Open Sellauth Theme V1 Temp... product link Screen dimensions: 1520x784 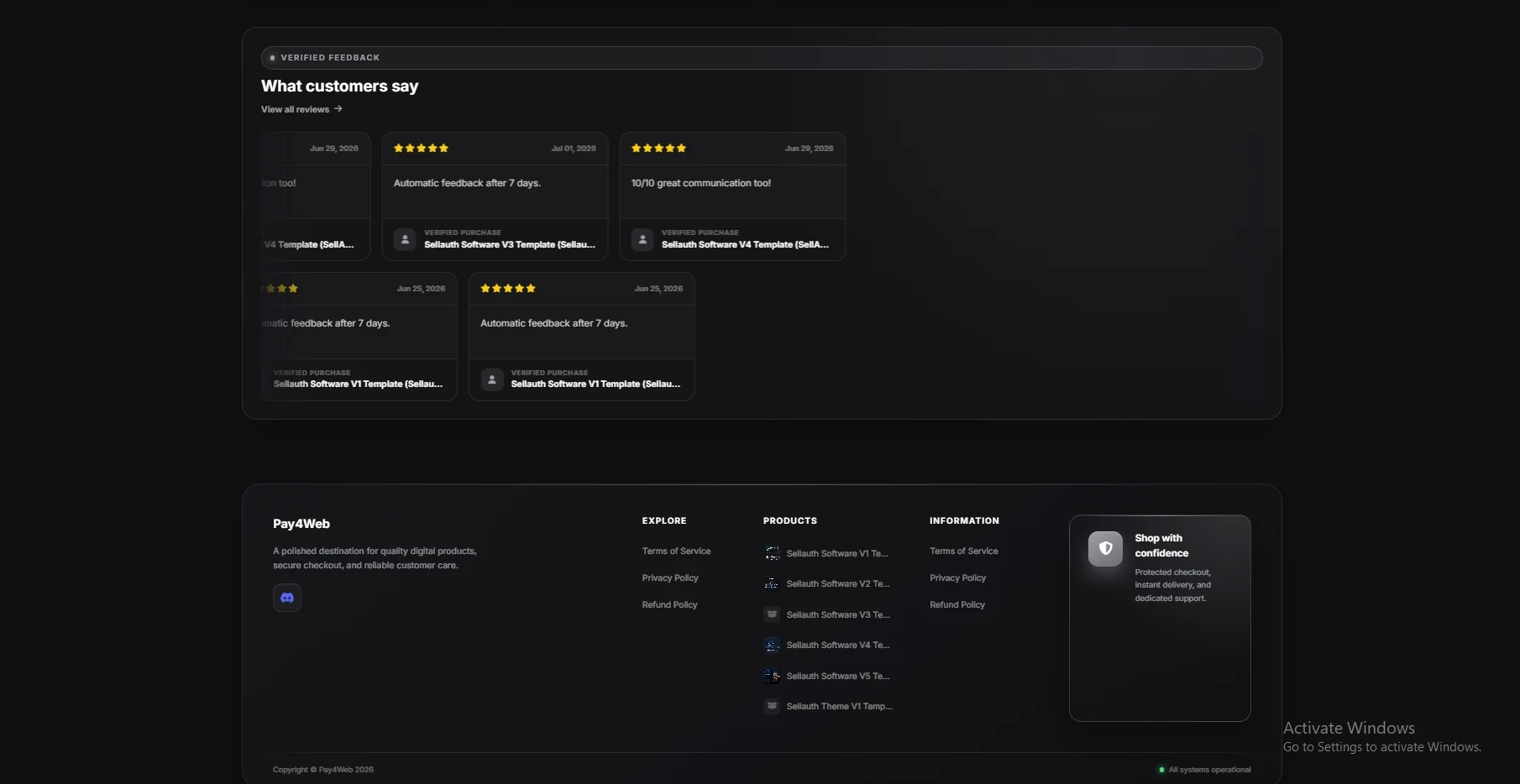(839, 706)
